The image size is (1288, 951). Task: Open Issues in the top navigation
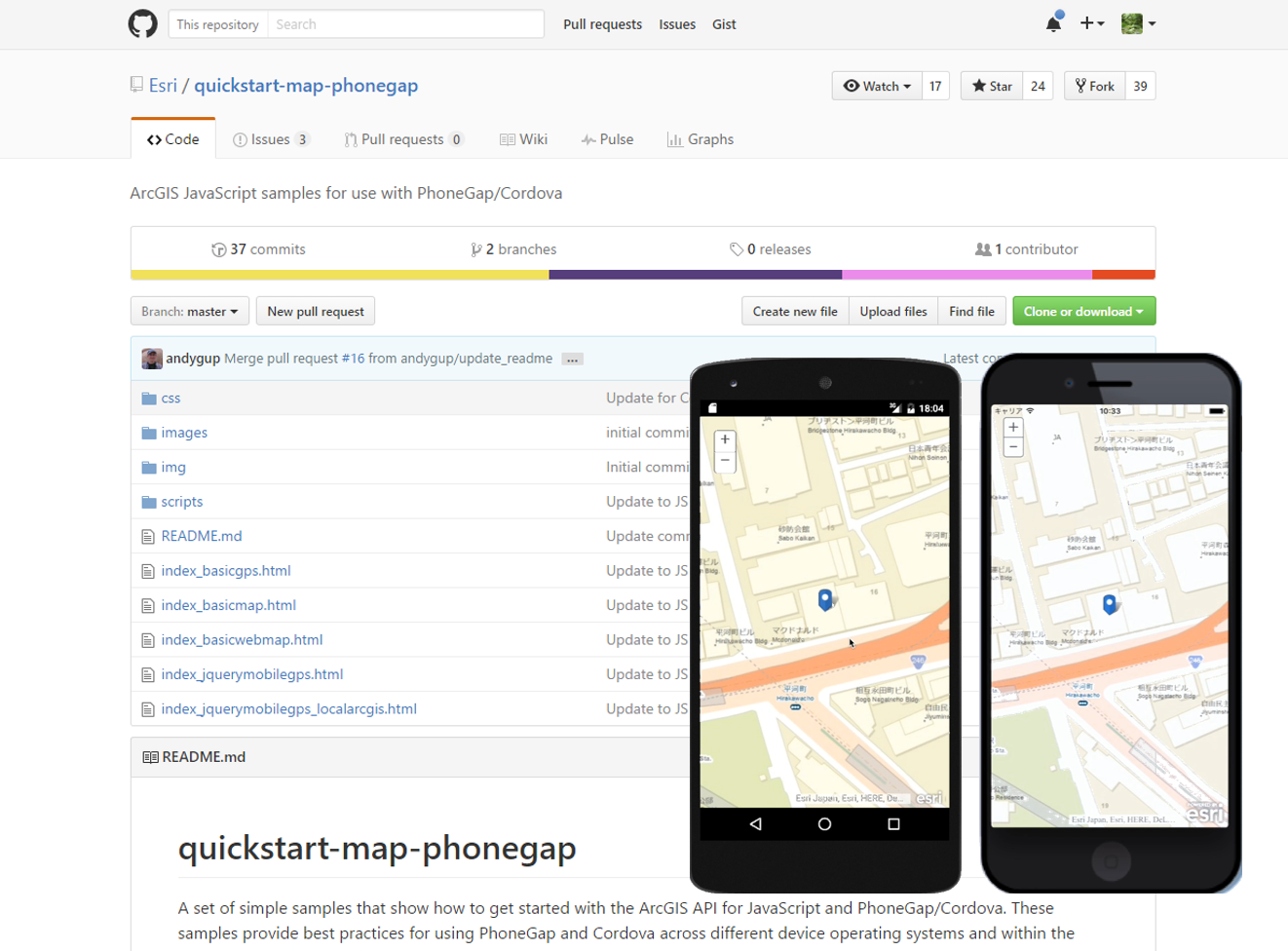tap(677, 24)
